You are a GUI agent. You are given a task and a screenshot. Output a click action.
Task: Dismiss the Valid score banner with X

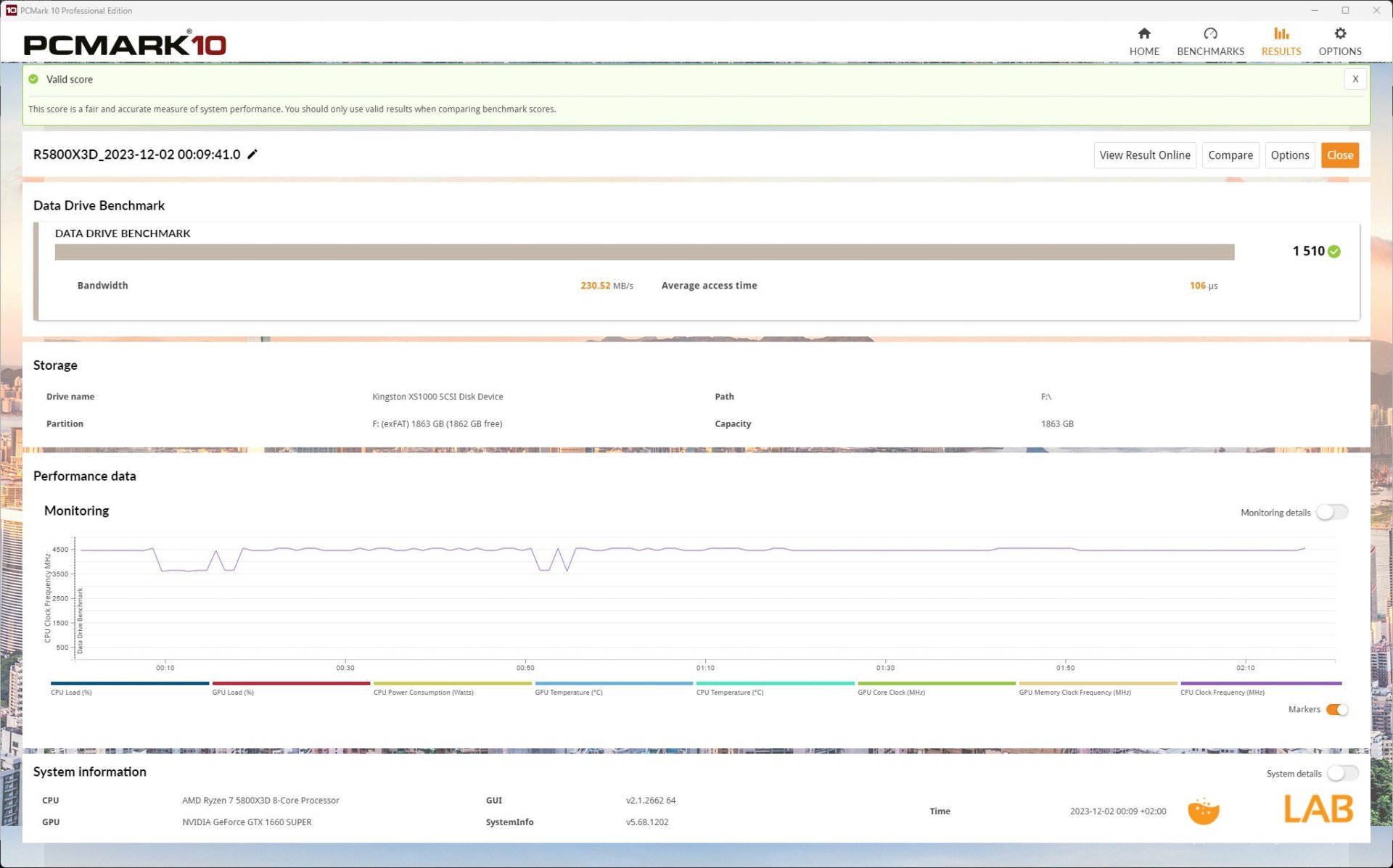pyautogui.click(x=1355, y=79)
